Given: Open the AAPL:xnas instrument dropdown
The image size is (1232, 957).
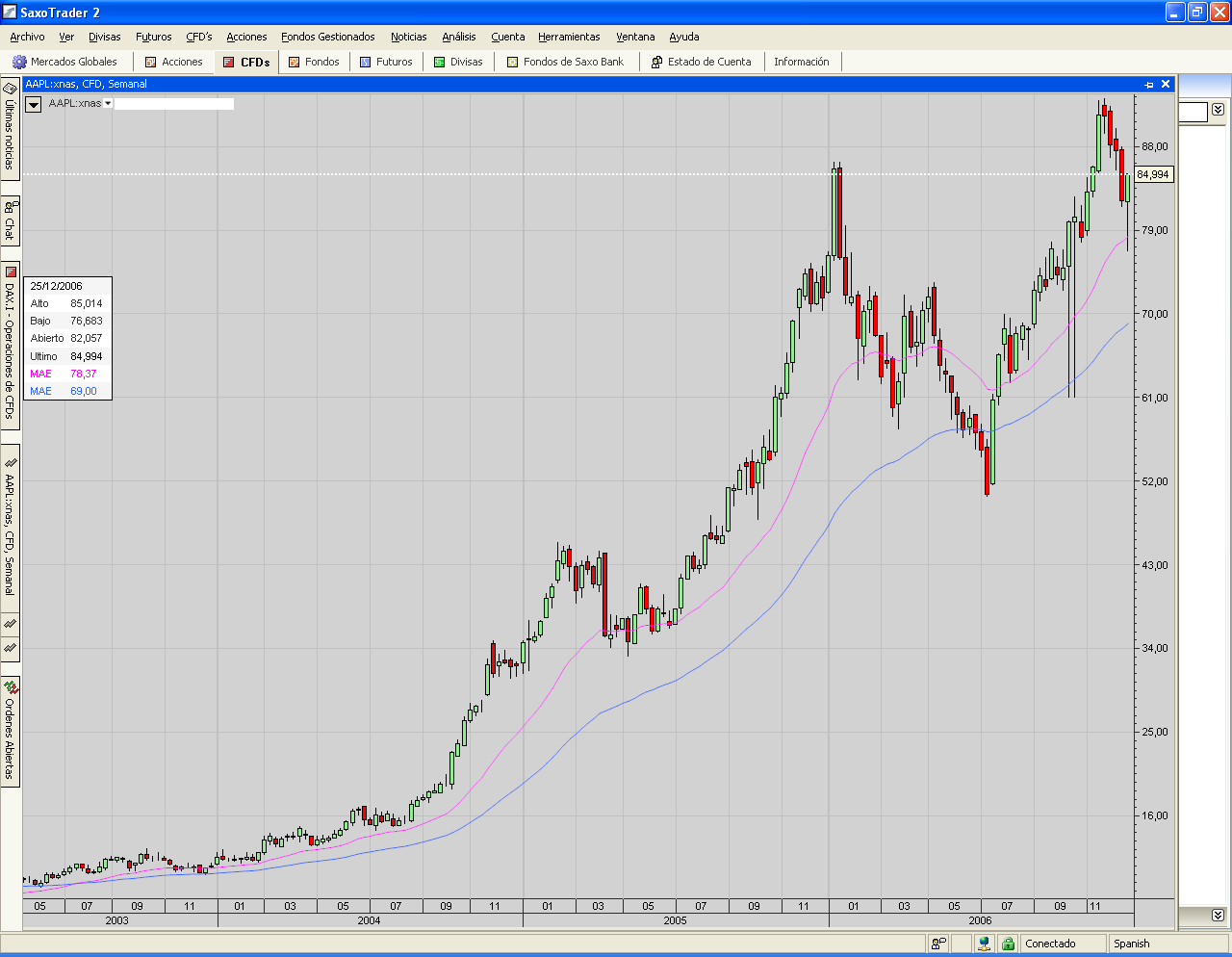Looking at the screenshot, I should click(109, 103).
